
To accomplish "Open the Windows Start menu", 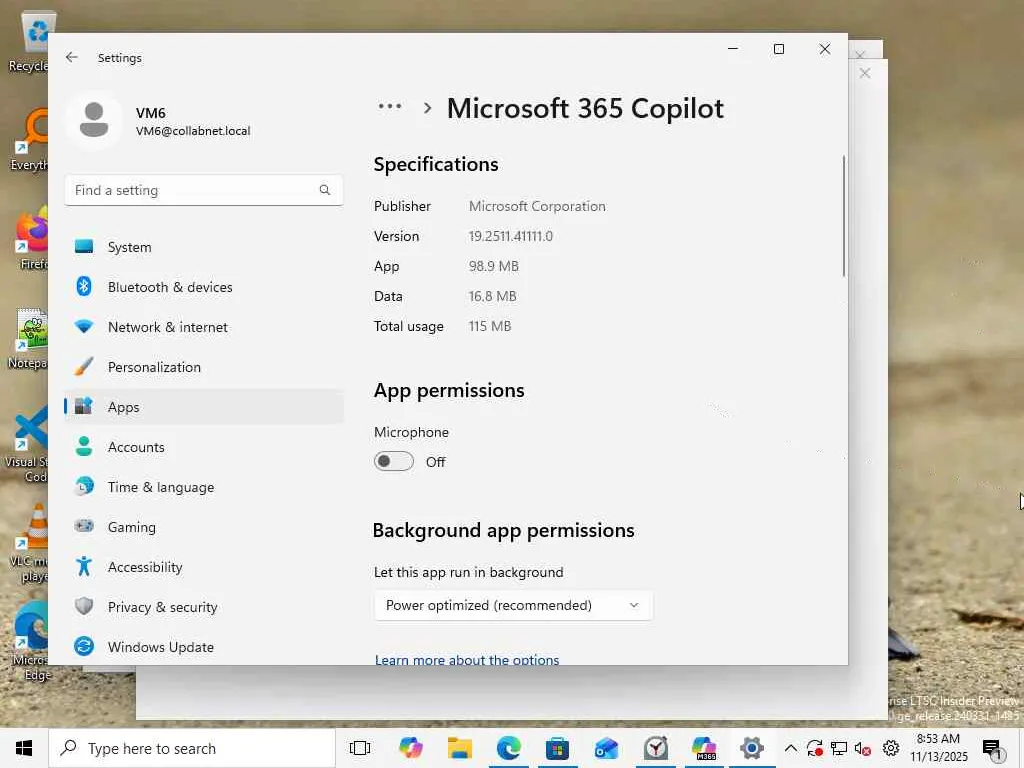I will coord(24,748).
